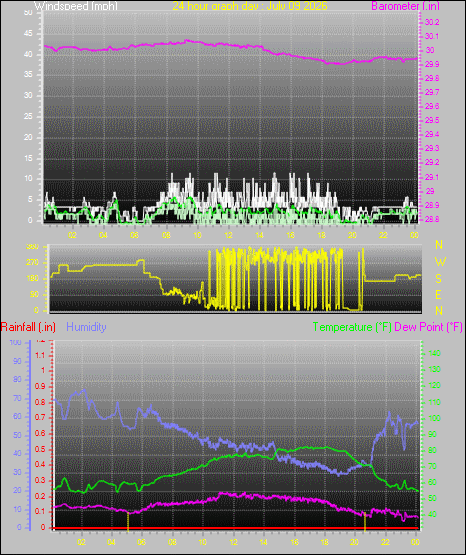Image resolution: width=466 pixels, height=555 pixels.
Task: Click the E compass direction letter
Action: point(438,294)
